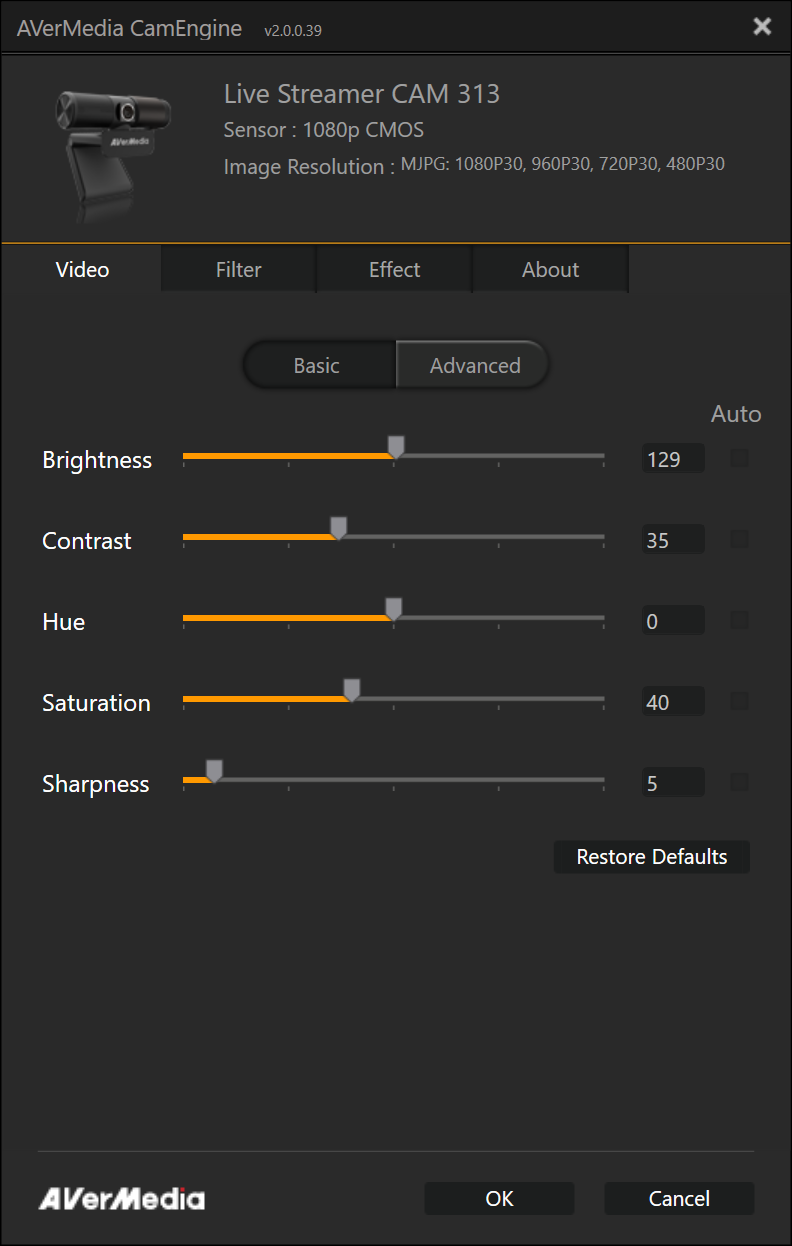Click the Cancel button

tap(679, 1198)
